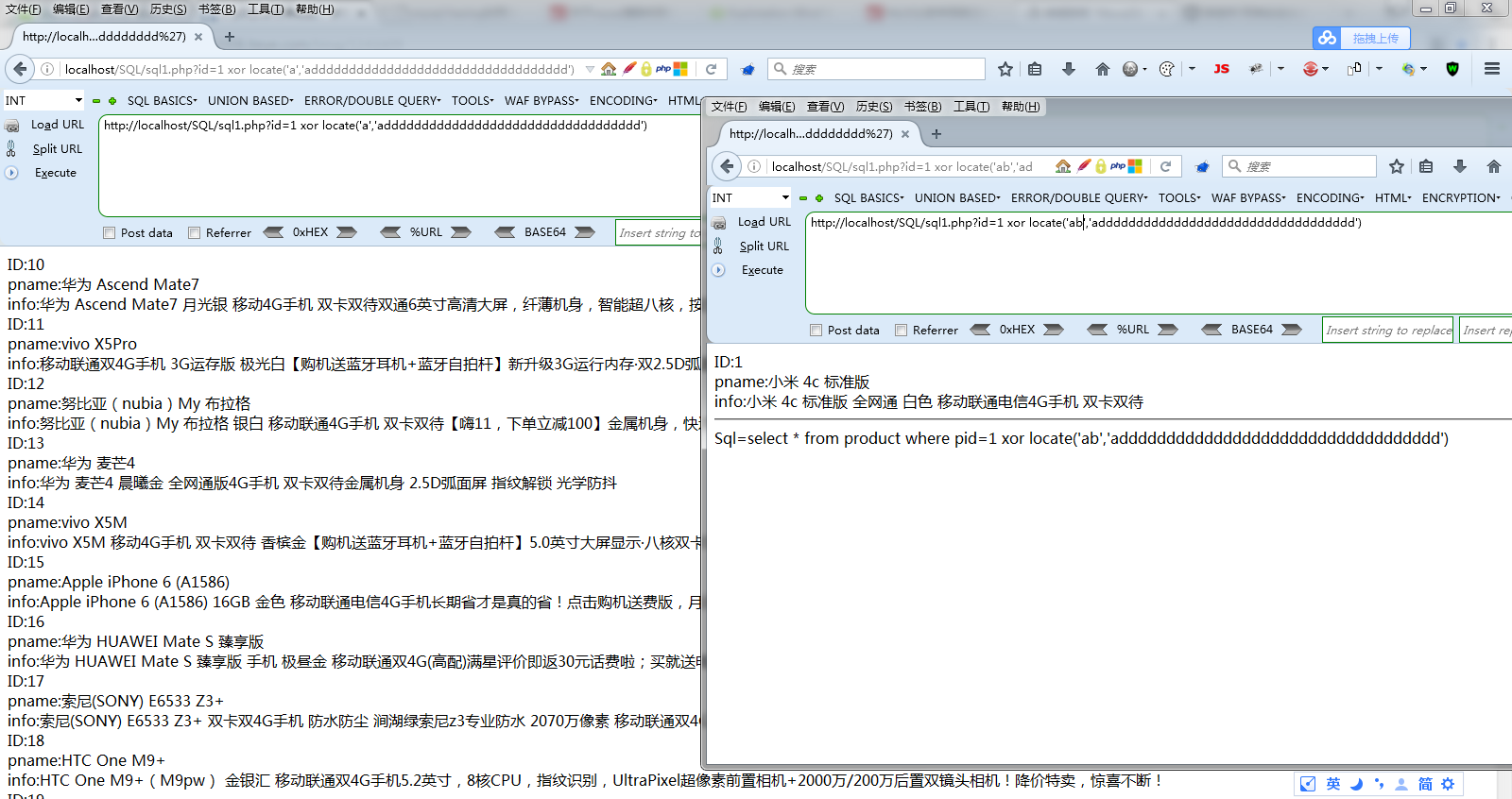Open the URL history dropdown in the left address bar
Viewport: 1512px width, 799px height.
coord(590,69)
